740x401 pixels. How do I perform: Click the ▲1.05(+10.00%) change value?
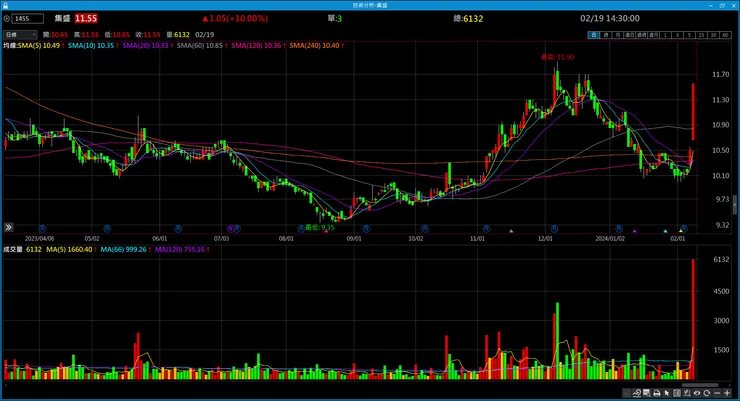(x=235, y=19)
